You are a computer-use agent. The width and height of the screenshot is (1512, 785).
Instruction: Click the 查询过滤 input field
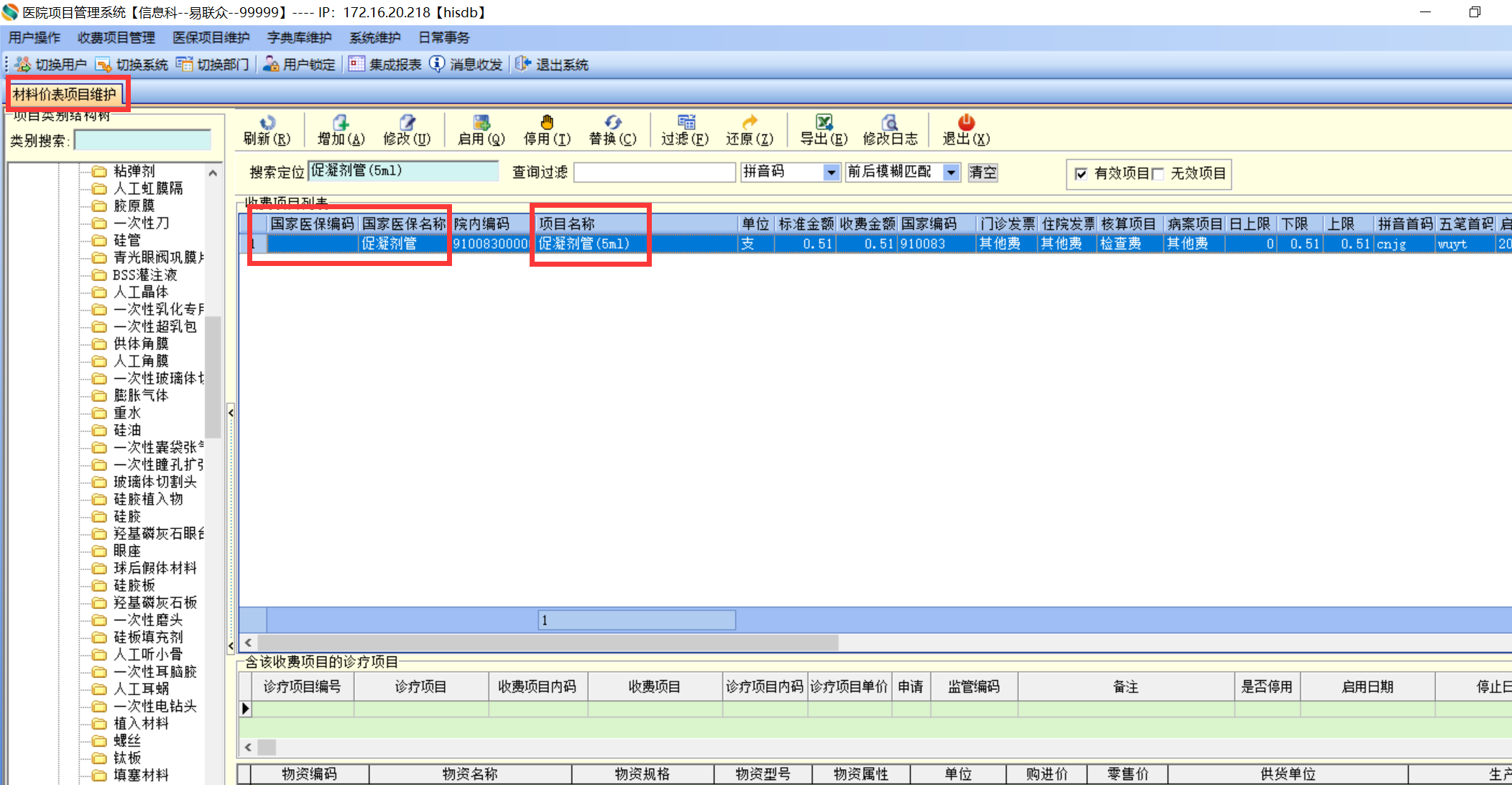coord(654,173)
